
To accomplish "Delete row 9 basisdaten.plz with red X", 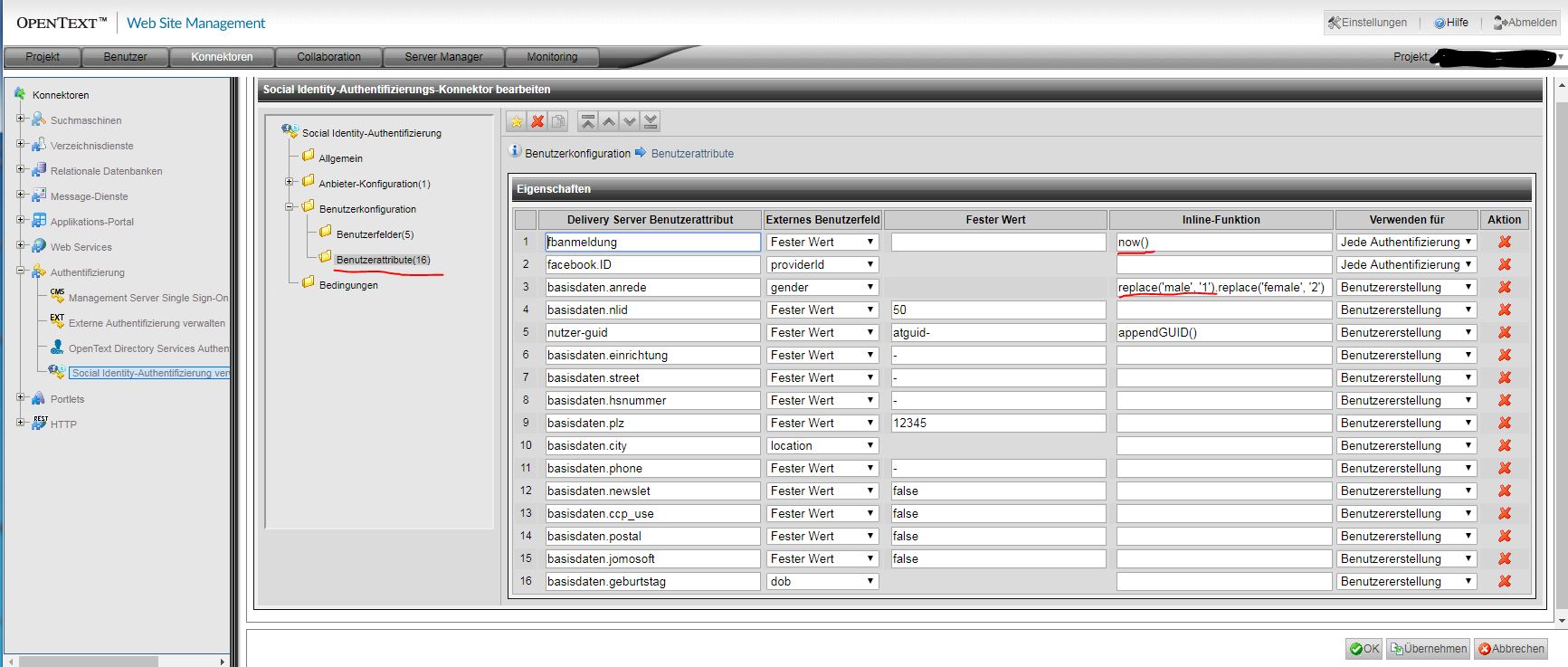I will point(1505,423).
